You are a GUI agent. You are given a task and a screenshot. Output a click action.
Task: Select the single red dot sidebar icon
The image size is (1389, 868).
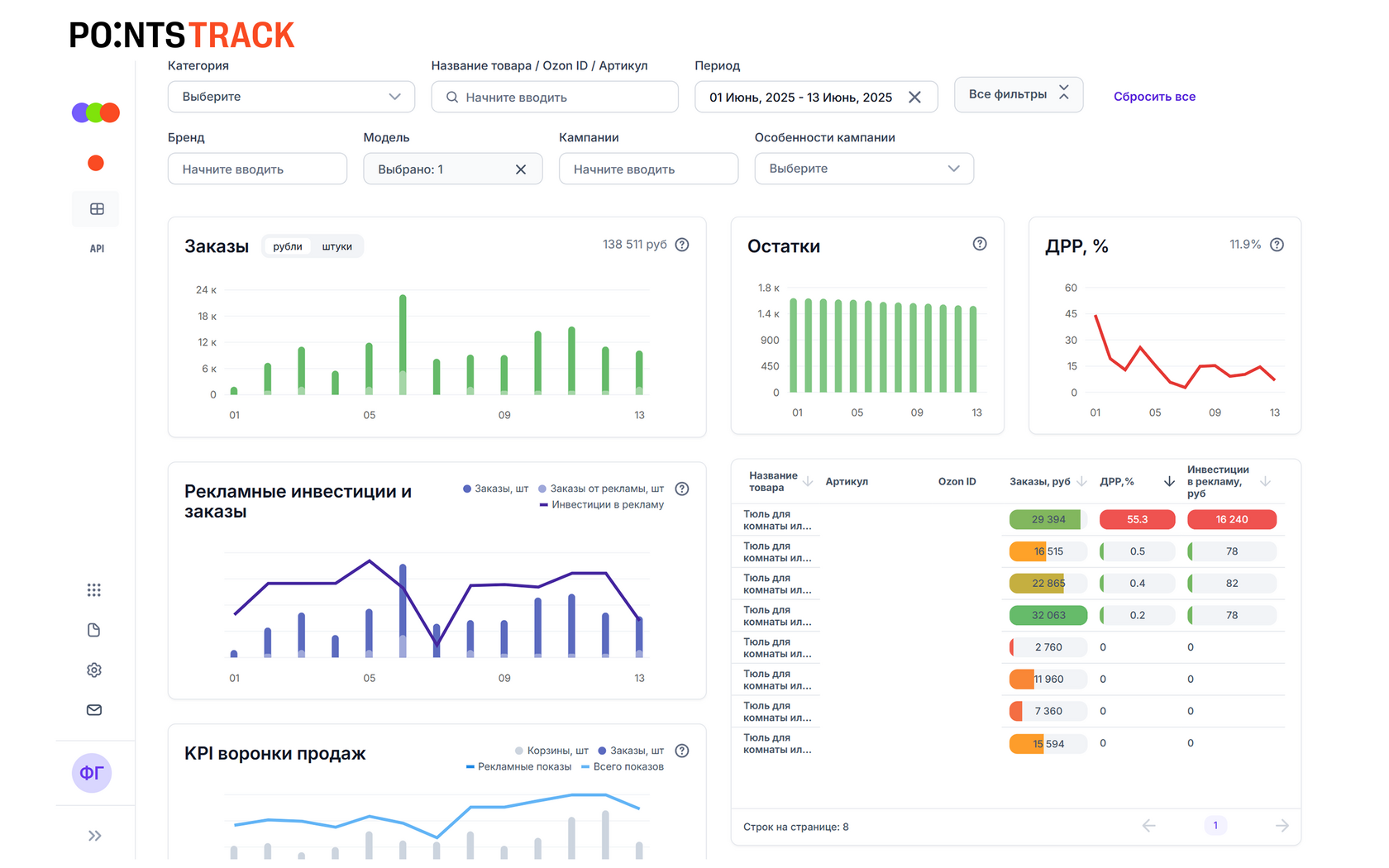tap(96, 163)
